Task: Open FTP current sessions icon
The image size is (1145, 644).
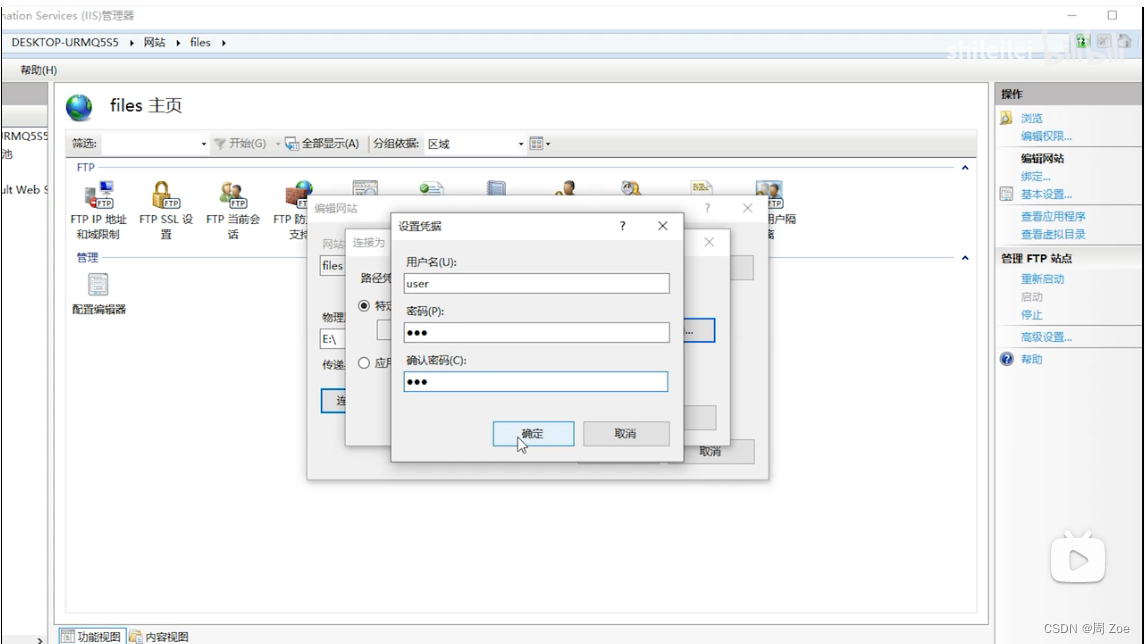Action: pos(233,196)
